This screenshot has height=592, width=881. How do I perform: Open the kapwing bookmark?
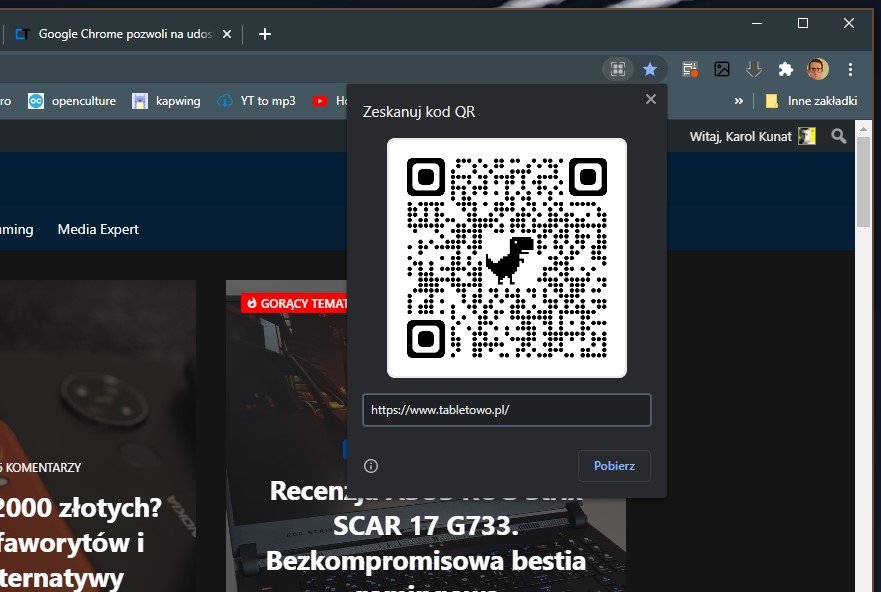pos(166,101)
